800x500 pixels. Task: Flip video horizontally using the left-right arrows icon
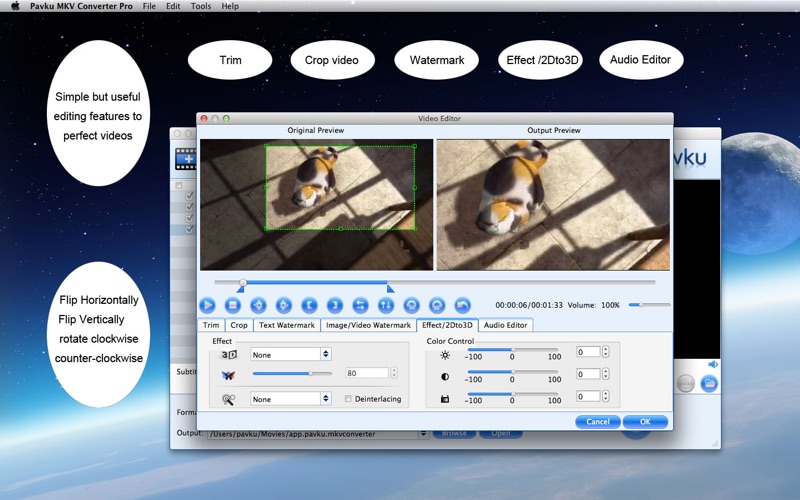click(360, 305)
